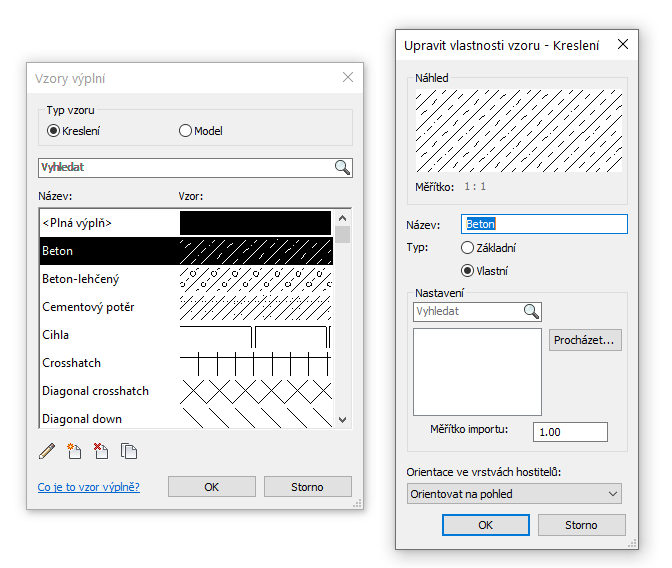Open the Co je to vzor výplně link
Screen dimensions: 672x568
(88, 487)
